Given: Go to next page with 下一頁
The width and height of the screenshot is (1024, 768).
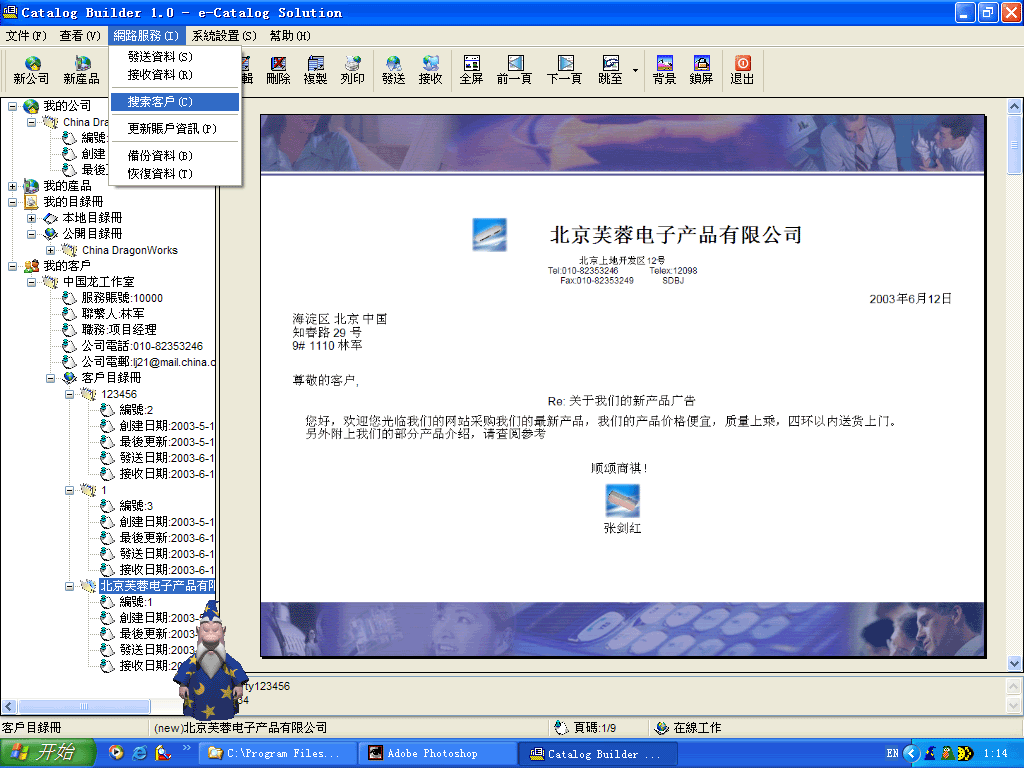Looking at the screenshot, I should click(564, 70).
